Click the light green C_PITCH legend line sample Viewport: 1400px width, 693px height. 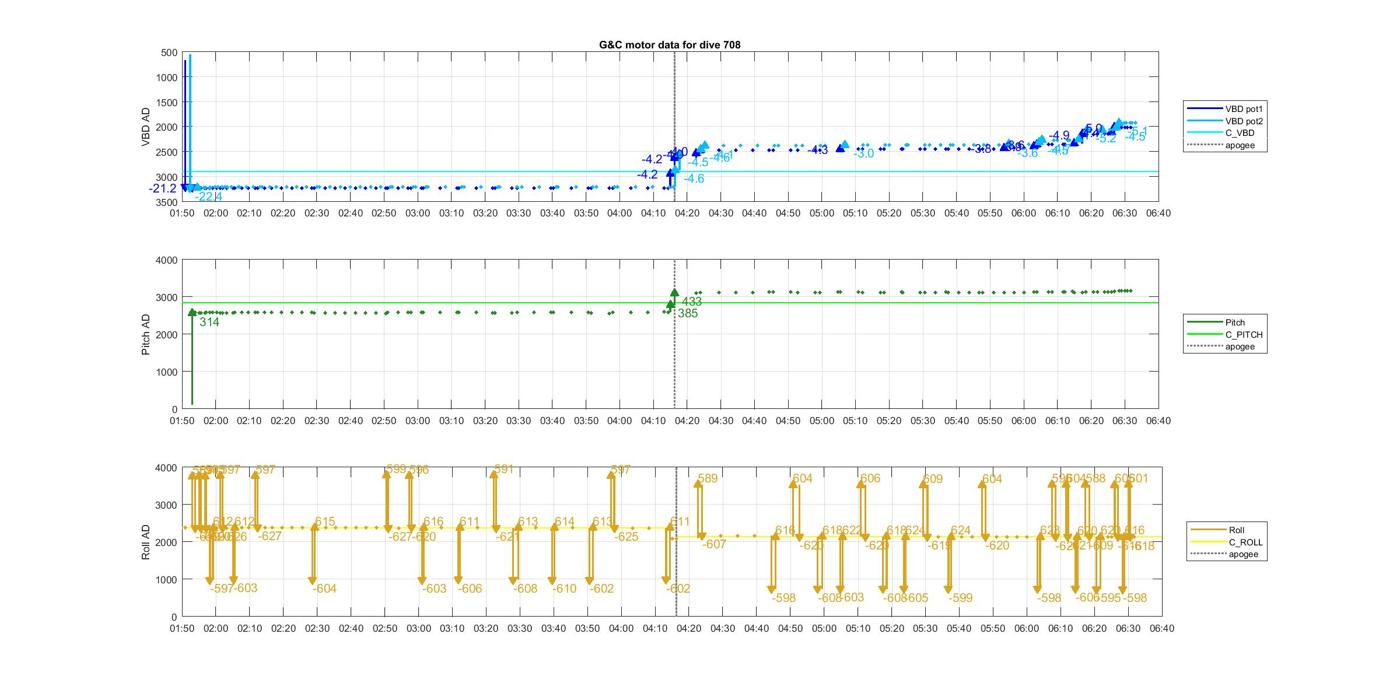1203,335
